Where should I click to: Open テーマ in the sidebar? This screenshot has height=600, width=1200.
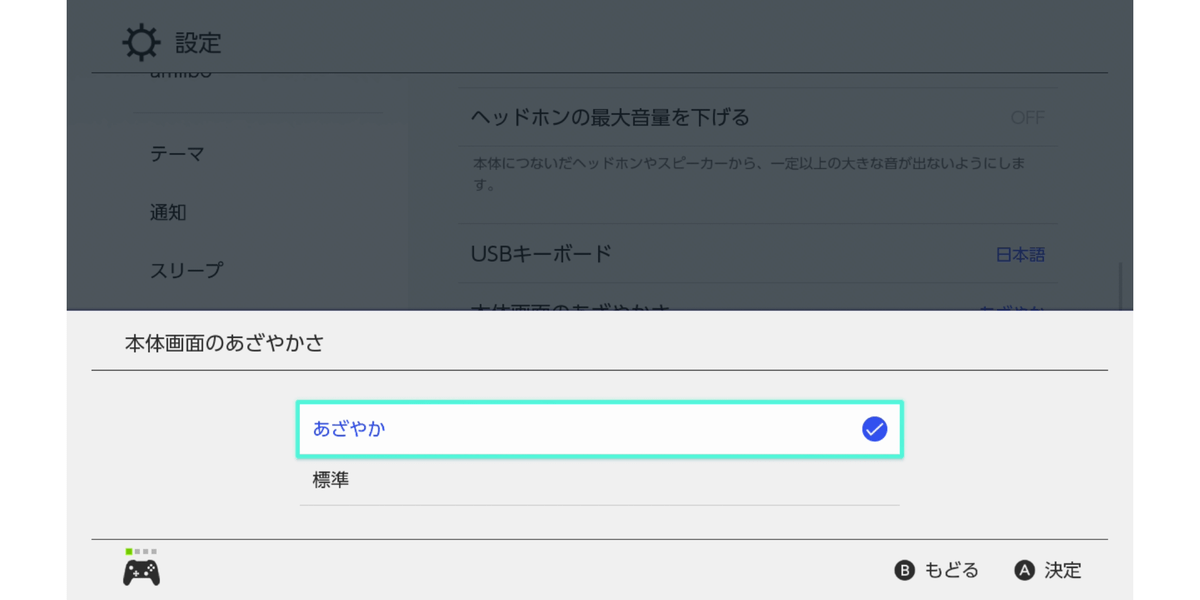[x=177, y=154]
